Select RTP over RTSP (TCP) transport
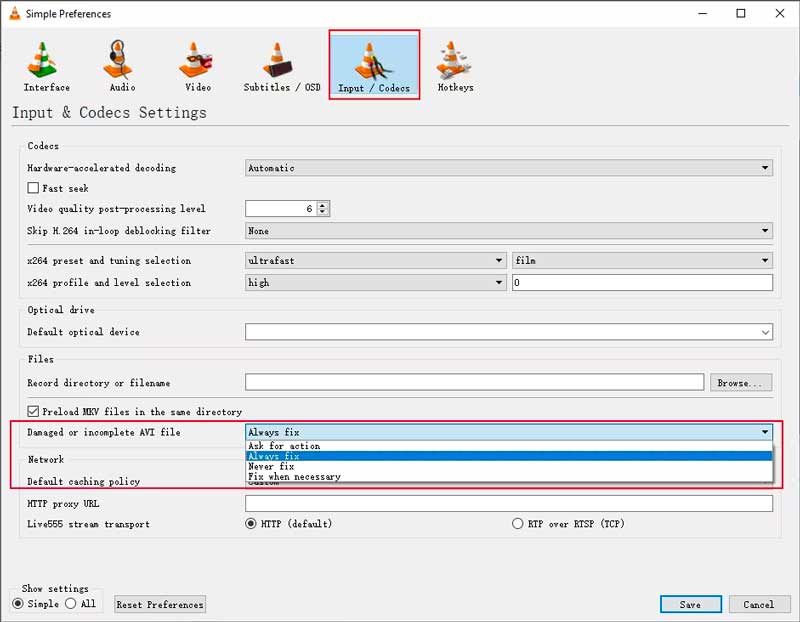Image resolution: width=800 pixels, height=622 pixels. [x=517, y=524]
